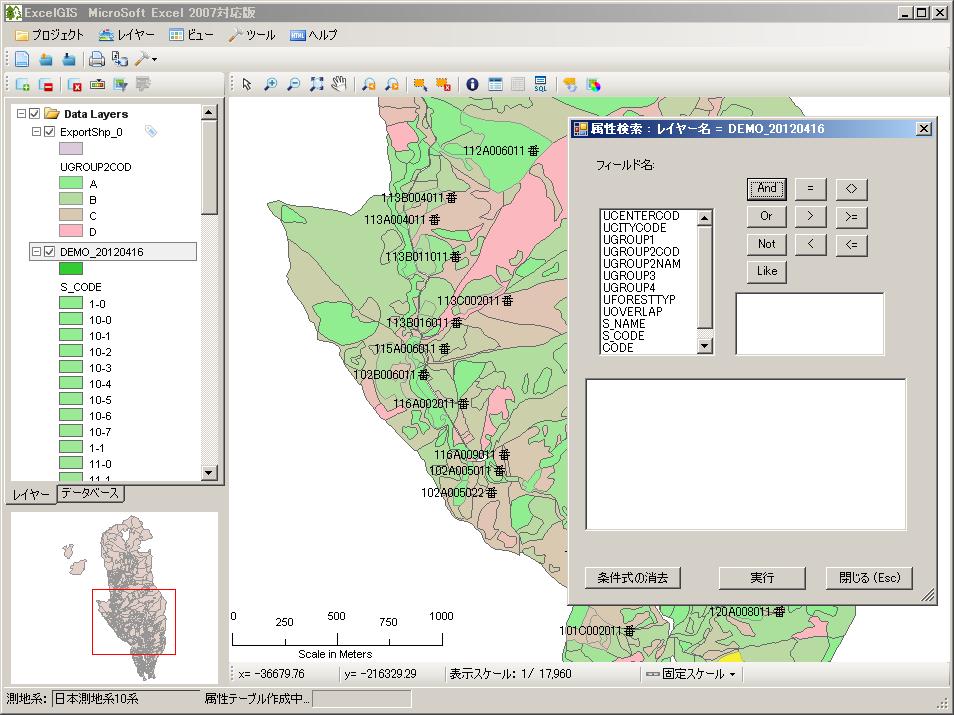Screen dimensions: 954x715
Task: Toggle the DEMO_20120416 layer visibility checkbox
Action: point(50,252)
